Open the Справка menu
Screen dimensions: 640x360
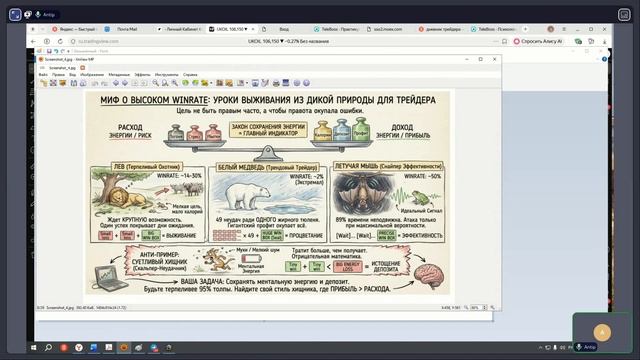point(190,75)
